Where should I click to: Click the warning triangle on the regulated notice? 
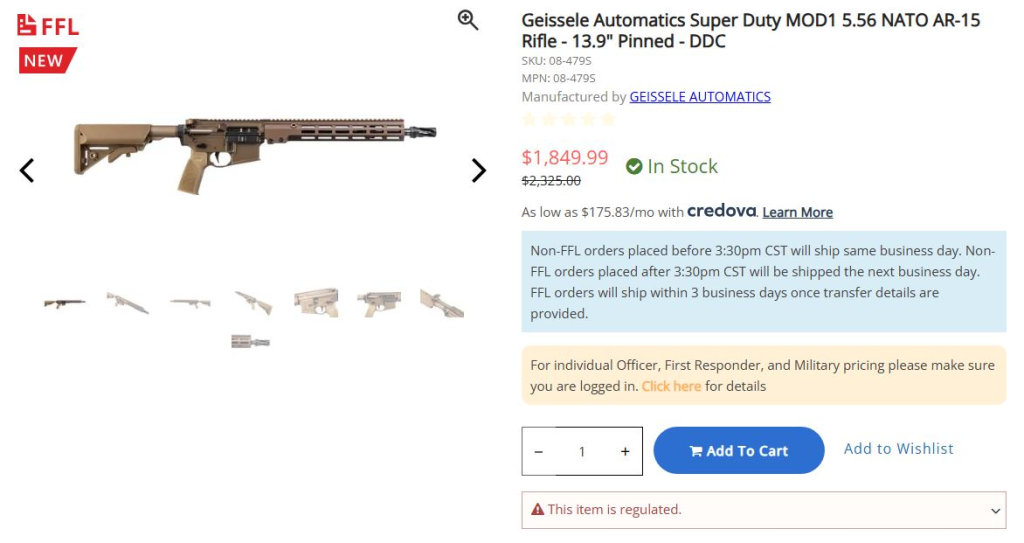(x=537, y=510)
